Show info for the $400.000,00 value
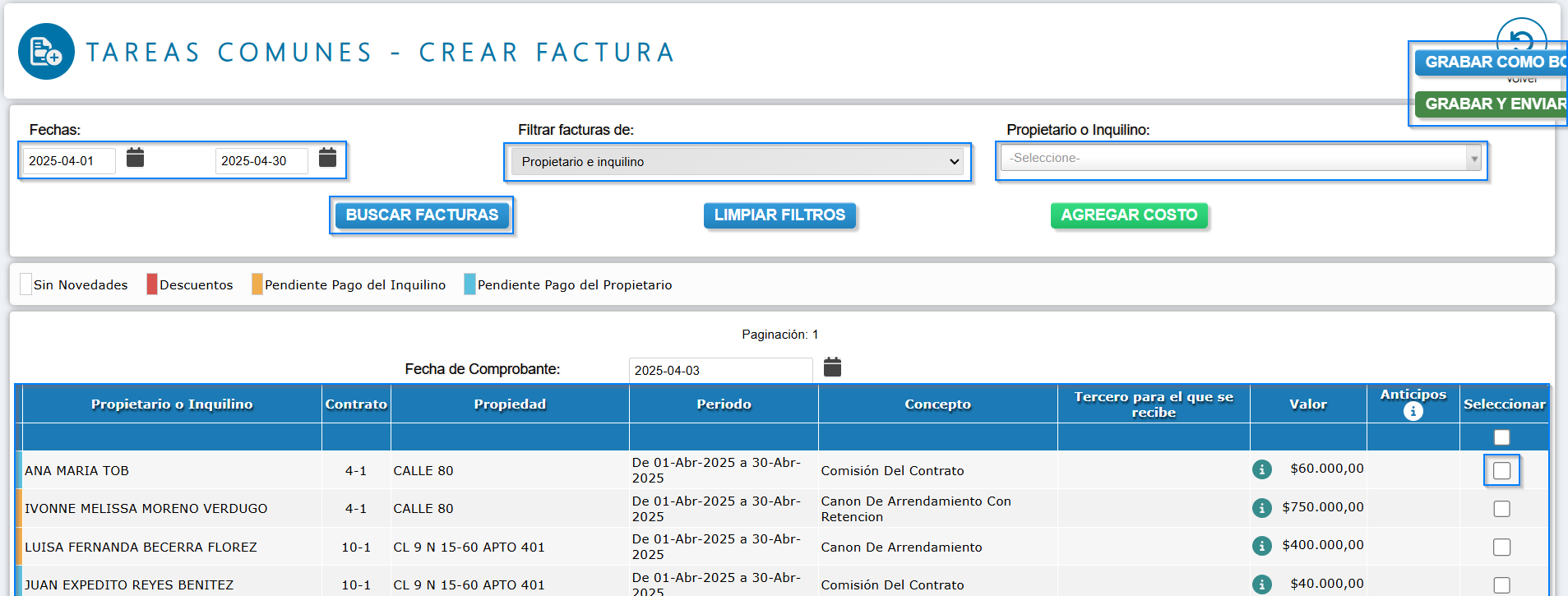 click(x=1261, y=546)
